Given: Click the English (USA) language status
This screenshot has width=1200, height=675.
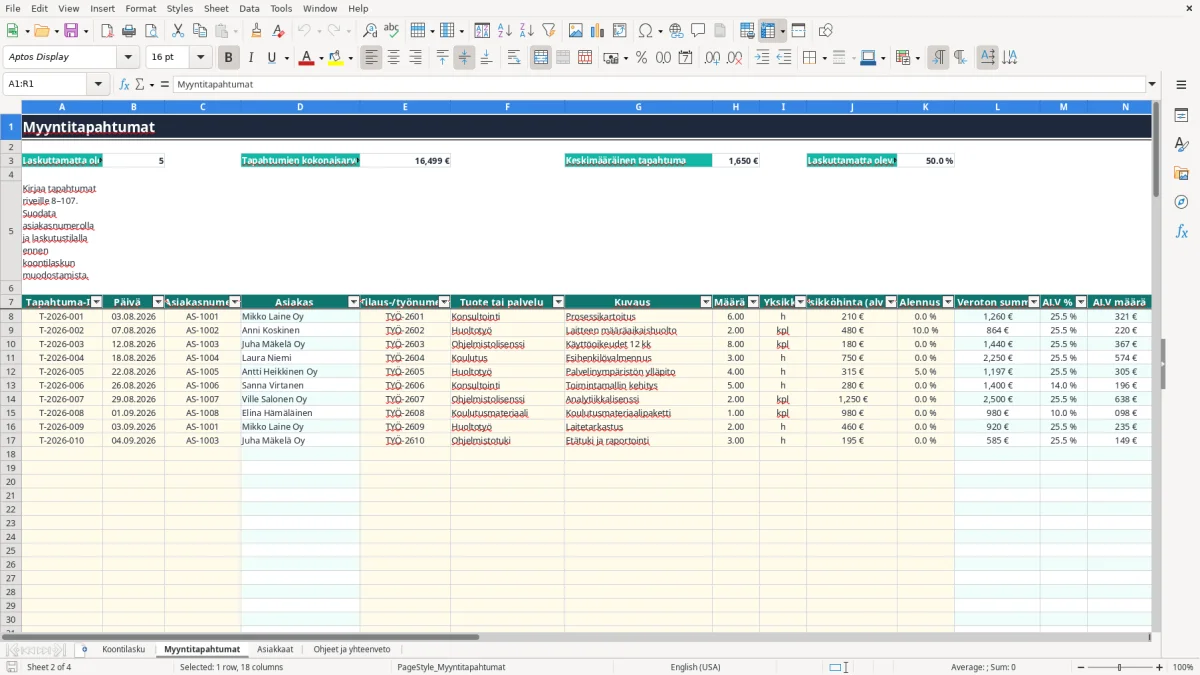Looking at the screenshot, I should [x=695, y=667].
